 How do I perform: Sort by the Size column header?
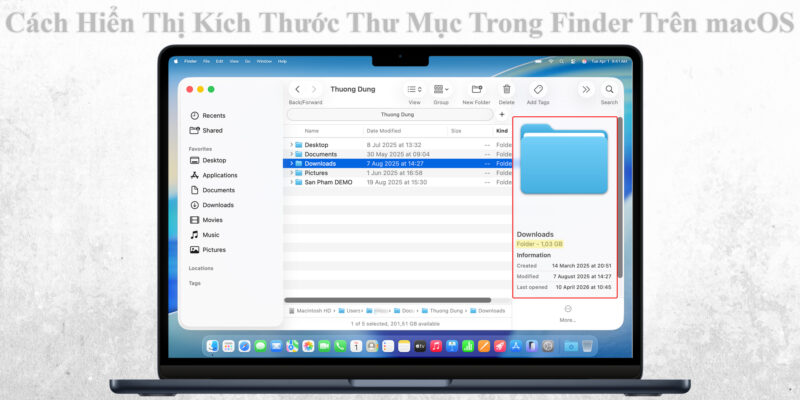coord(456,131)
